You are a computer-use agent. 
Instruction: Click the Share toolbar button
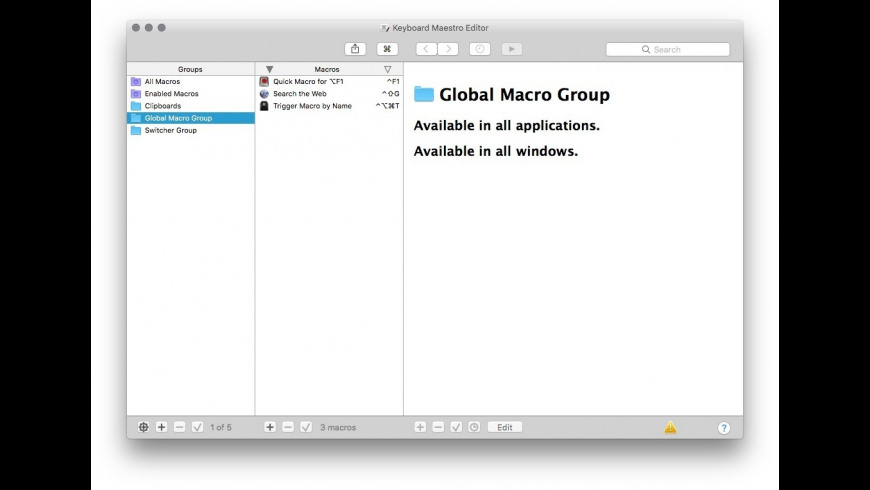tap(355, 49)
